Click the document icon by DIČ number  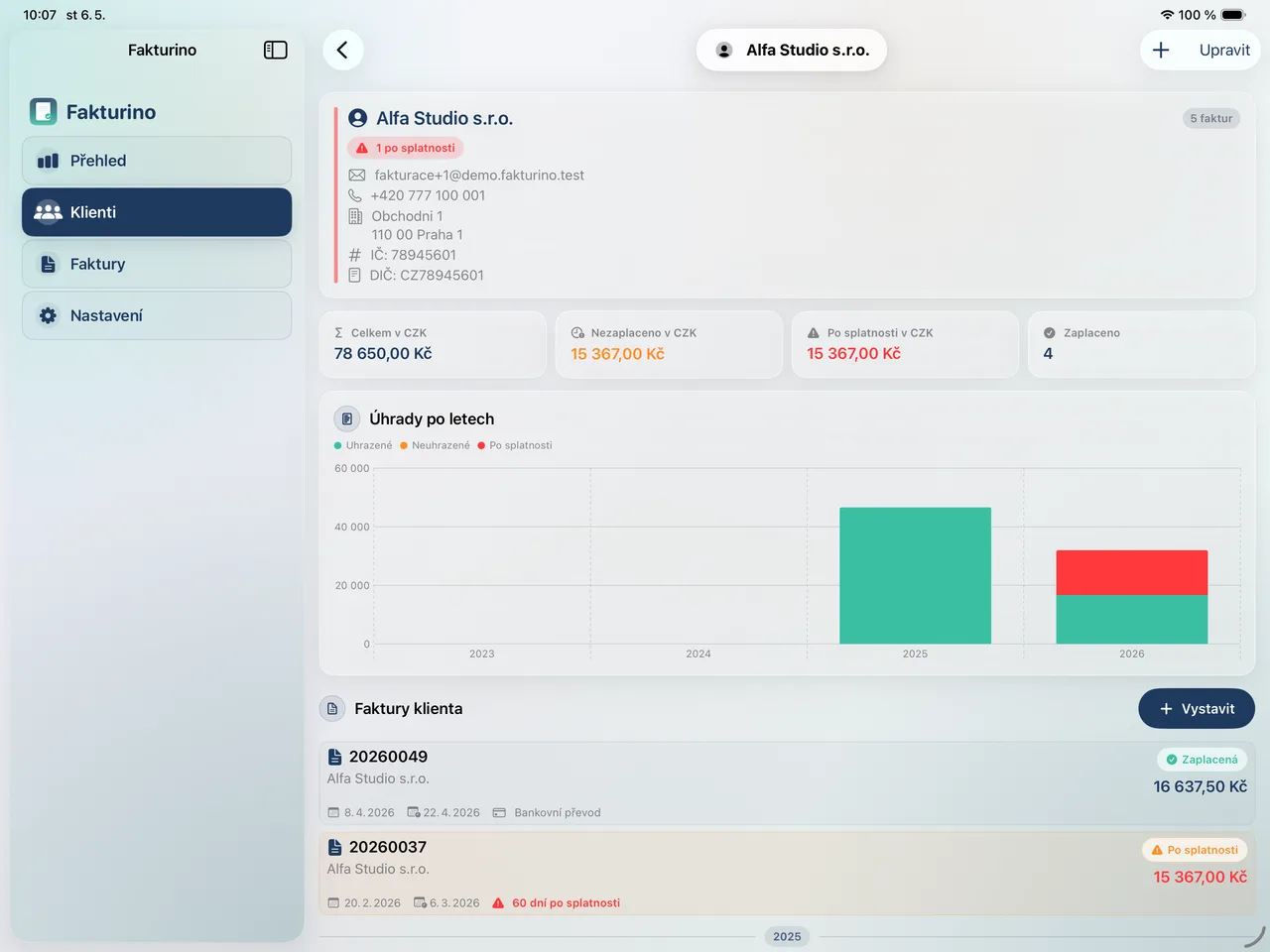pyautogui.click(x=355, y=275)
